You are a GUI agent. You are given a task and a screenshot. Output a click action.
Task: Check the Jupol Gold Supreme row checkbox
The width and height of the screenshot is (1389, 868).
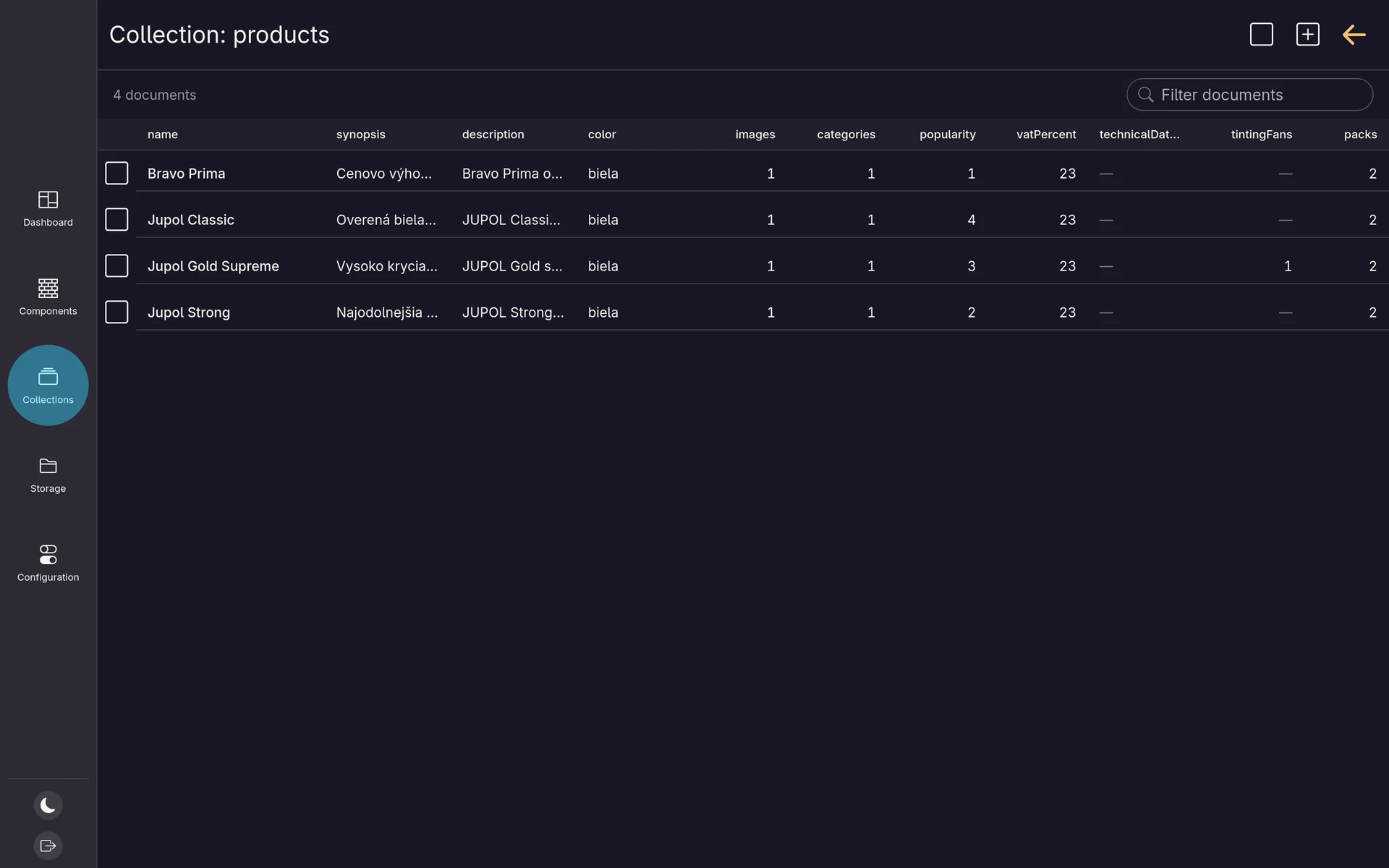(x=116, y=266)
